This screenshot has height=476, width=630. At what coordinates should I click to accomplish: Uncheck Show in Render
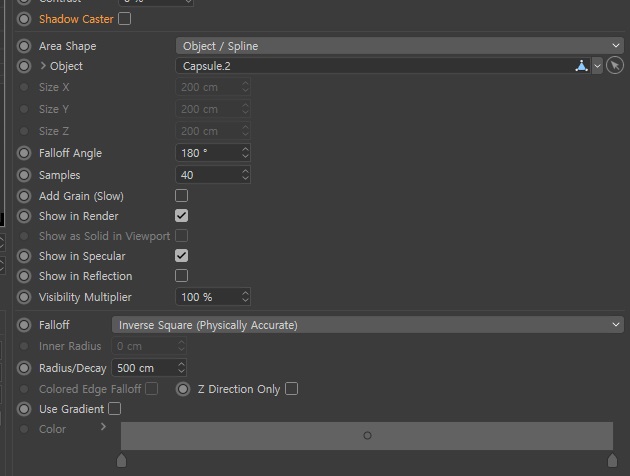[x=181, y=216]
